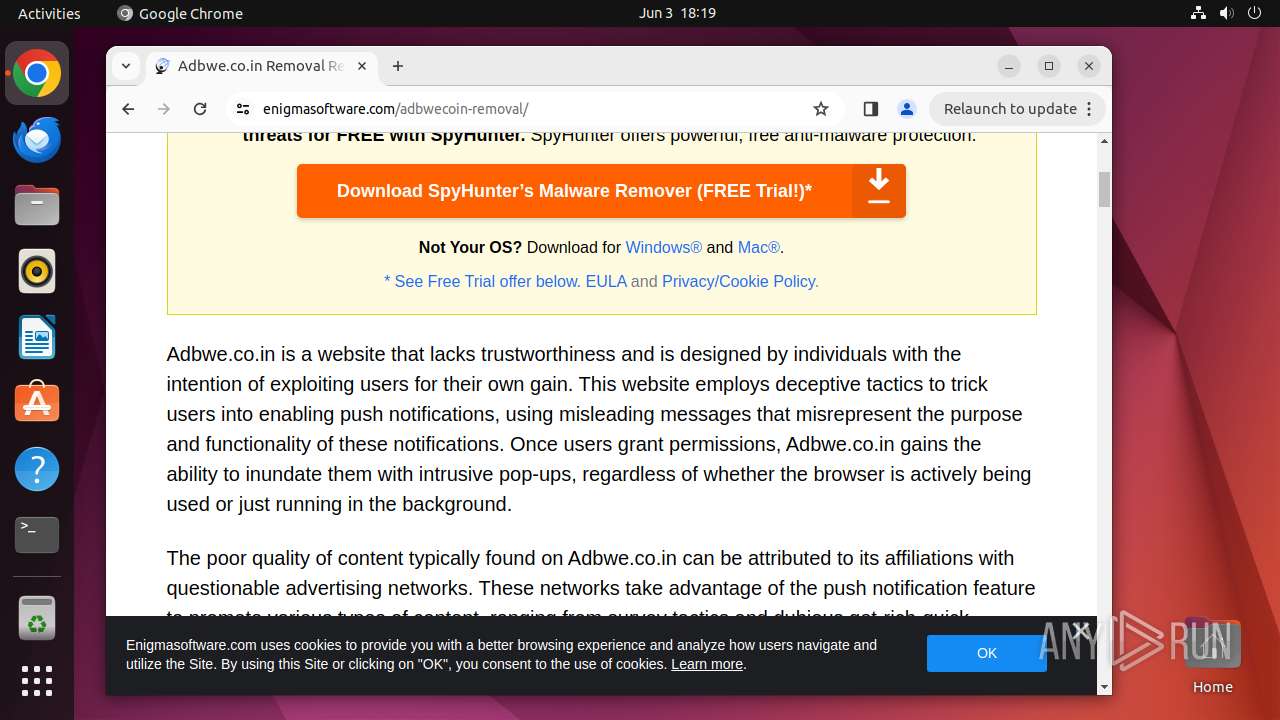Open a new tab with plus button
Screen dimensions: 1280x720
click(398, 66)
